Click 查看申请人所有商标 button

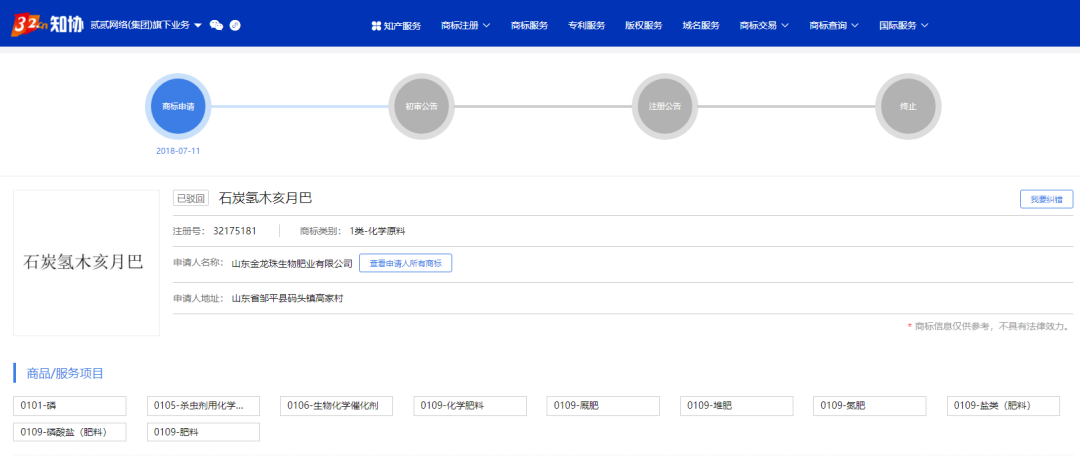[406, 263]
